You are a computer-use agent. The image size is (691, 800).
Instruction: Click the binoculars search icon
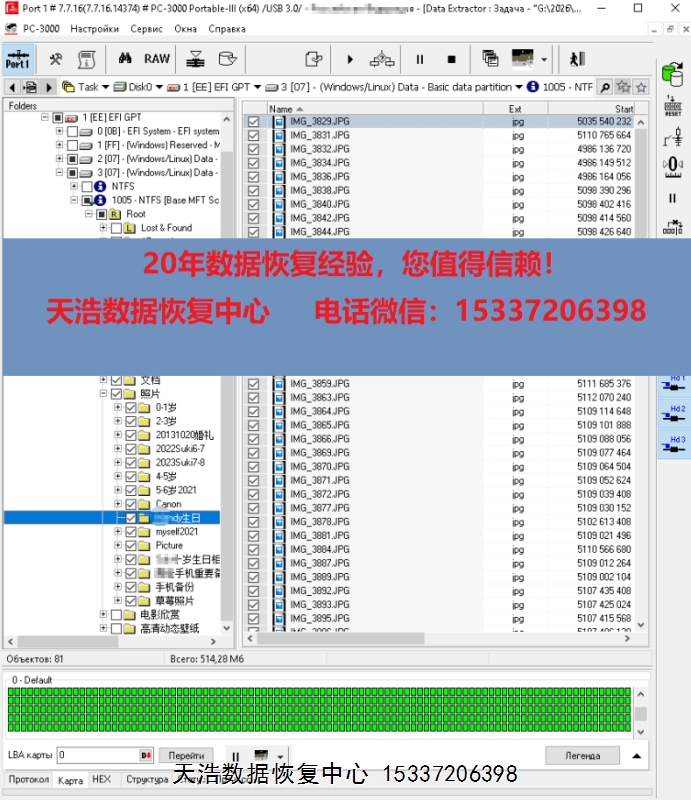pos(126,59)
